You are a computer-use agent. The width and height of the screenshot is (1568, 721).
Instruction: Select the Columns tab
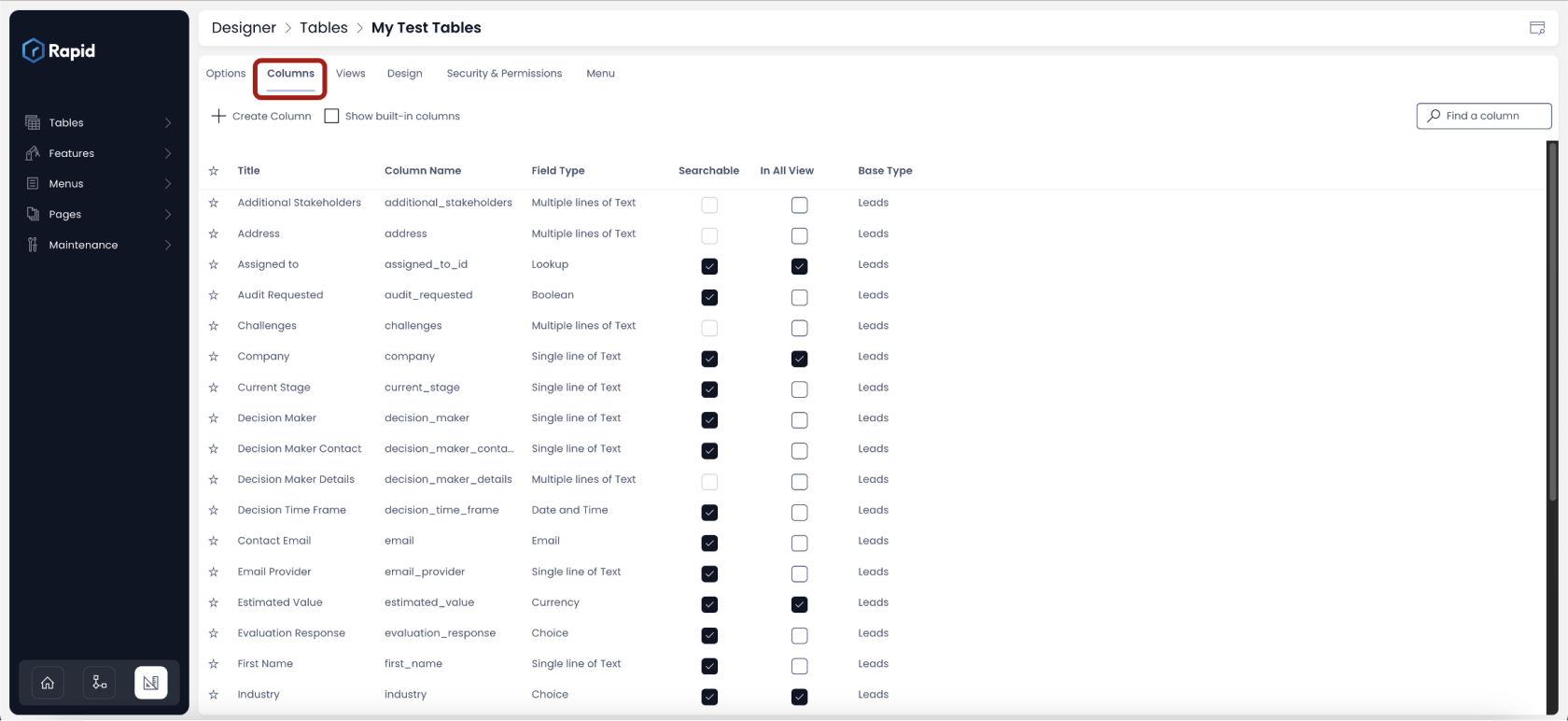pos(290,73)
